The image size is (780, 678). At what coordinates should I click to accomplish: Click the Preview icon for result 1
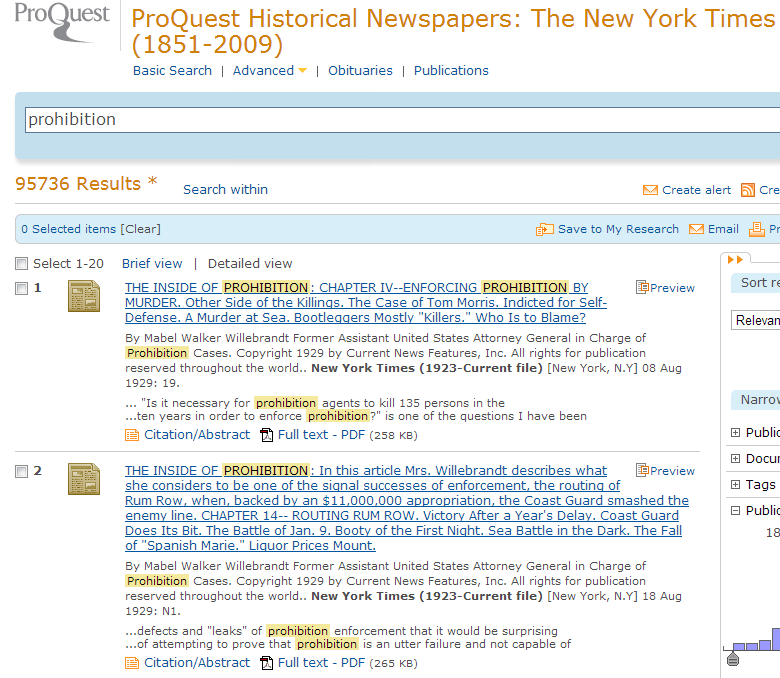click(x=642, y=287)
